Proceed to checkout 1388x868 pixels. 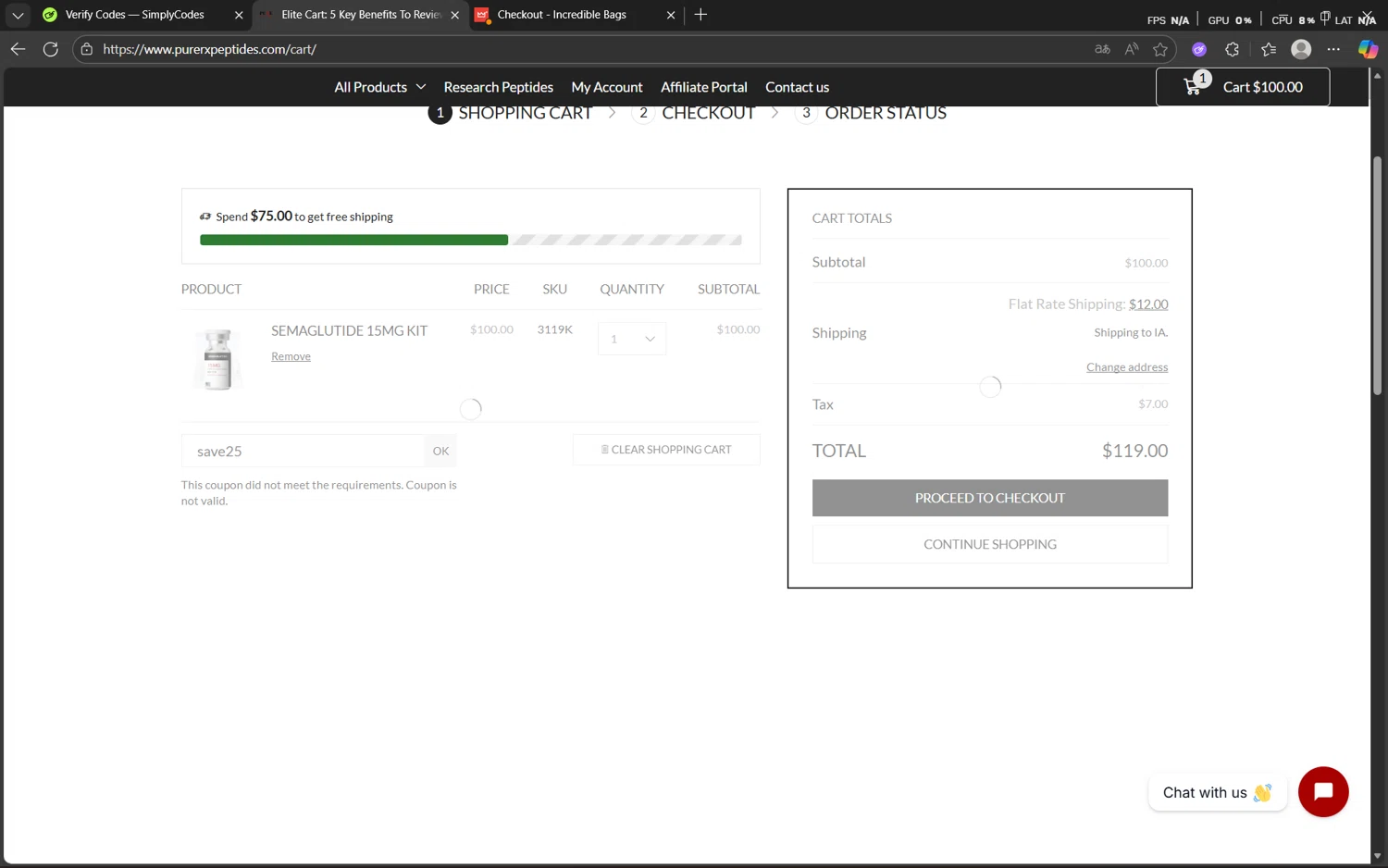click(x=990, y=498)
